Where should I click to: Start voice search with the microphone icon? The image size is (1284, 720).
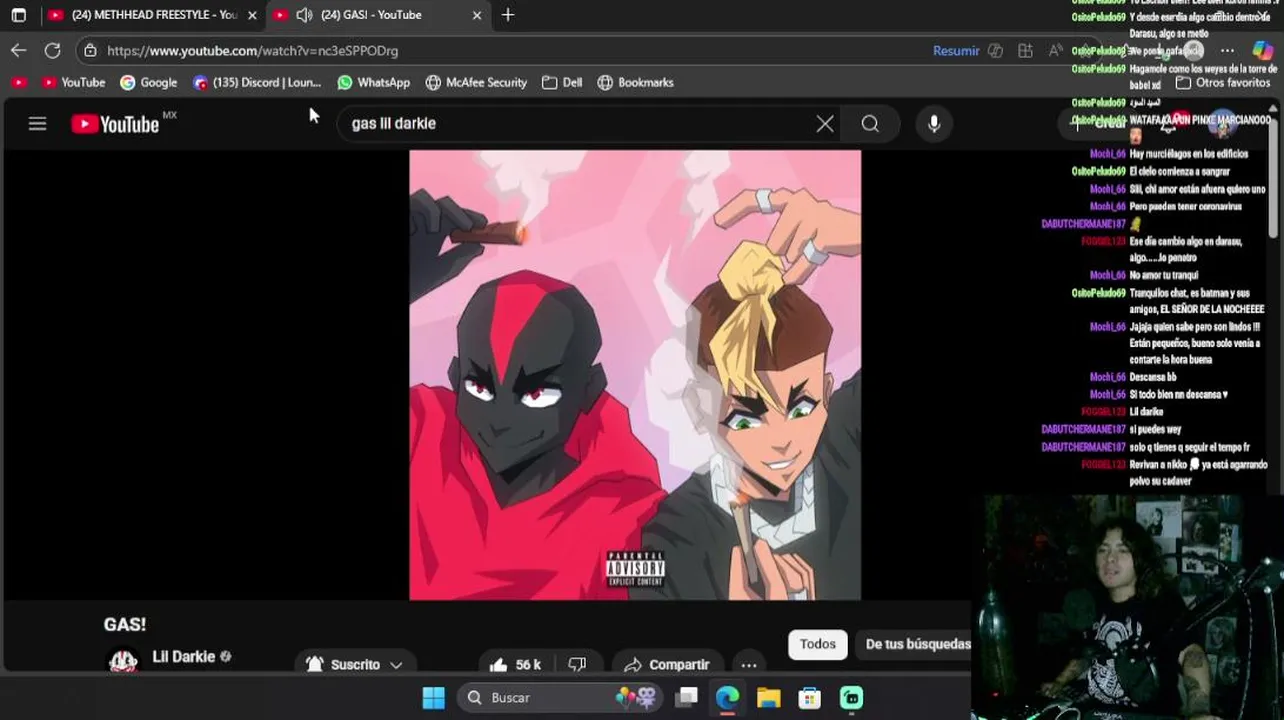(934, 124)
